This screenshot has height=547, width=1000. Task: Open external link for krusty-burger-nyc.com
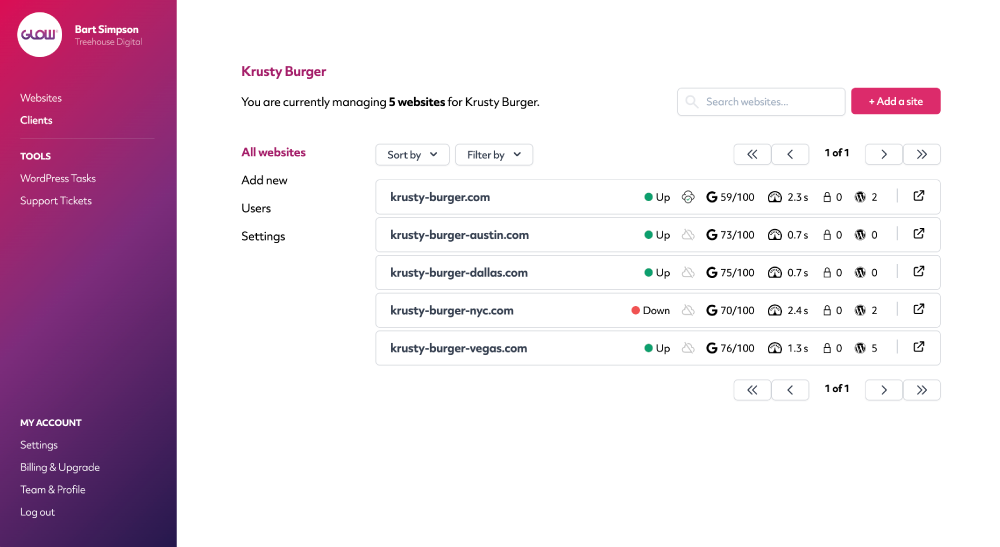point(918,309)
